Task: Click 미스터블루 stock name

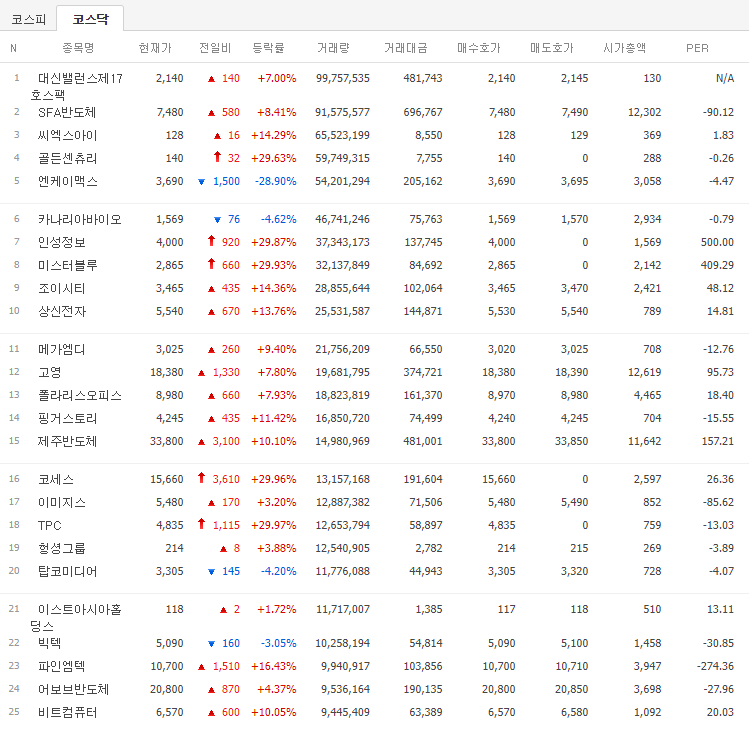Action: pyautogui.click(x=67, y=265)
